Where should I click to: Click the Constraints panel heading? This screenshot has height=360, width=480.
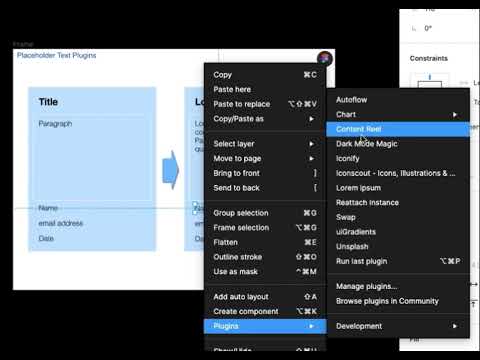[429, 58]
